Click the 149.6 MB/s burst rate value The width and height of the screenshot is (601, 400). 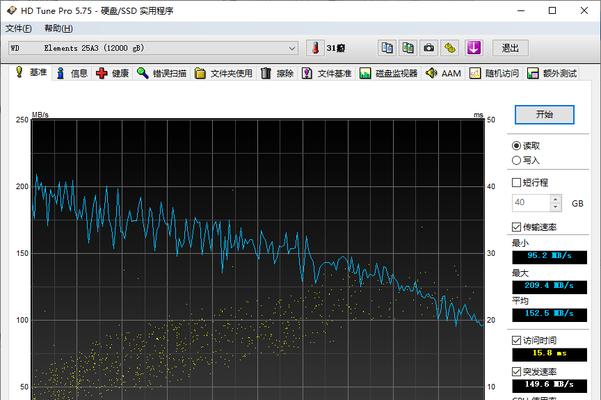(549, 386)
